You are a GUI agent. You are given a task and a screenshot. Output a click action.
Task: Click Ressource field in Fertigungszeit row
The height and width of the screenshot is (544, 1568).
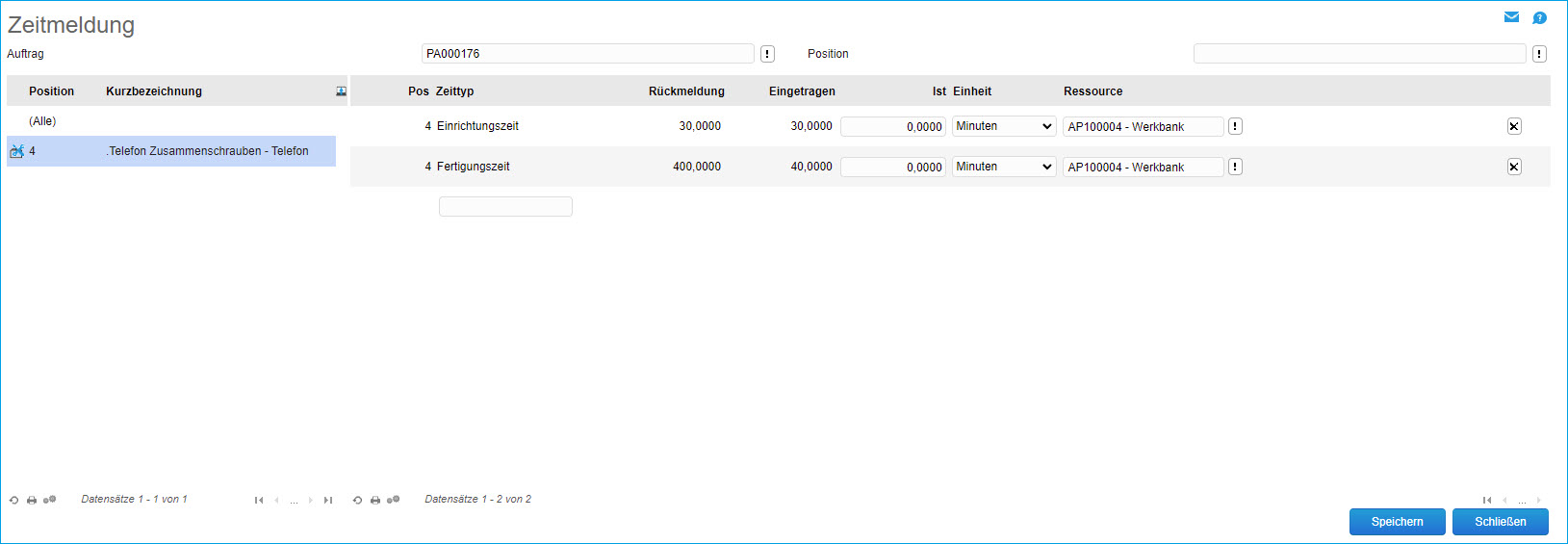coord(1144,167)
